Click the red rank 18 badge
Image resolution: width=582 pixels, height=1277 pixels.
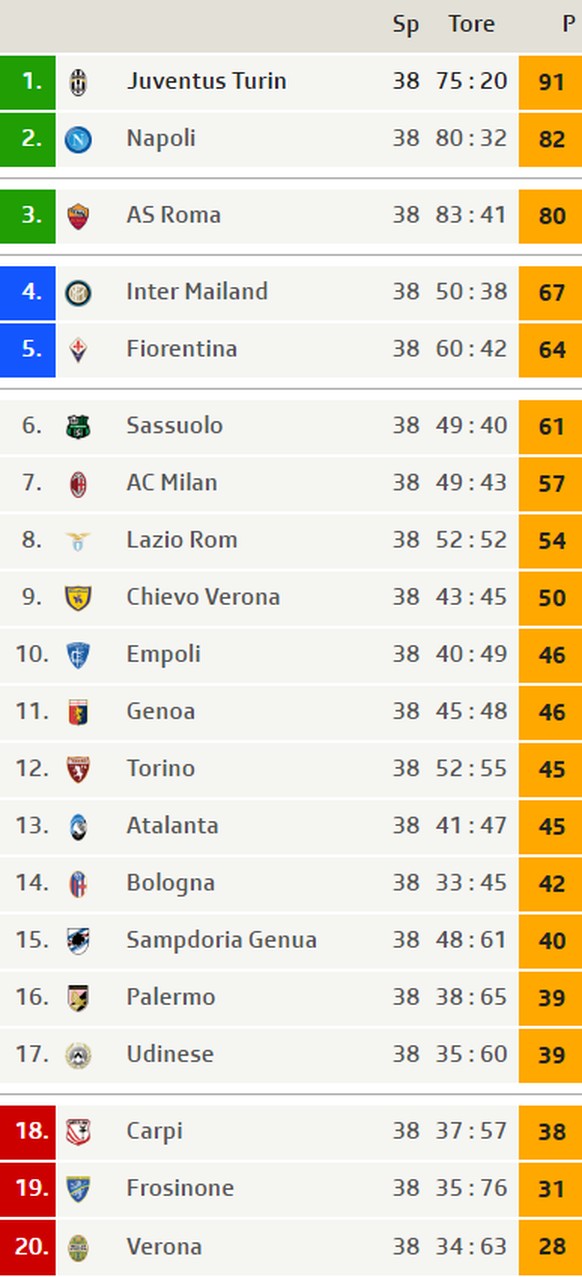28,1132
